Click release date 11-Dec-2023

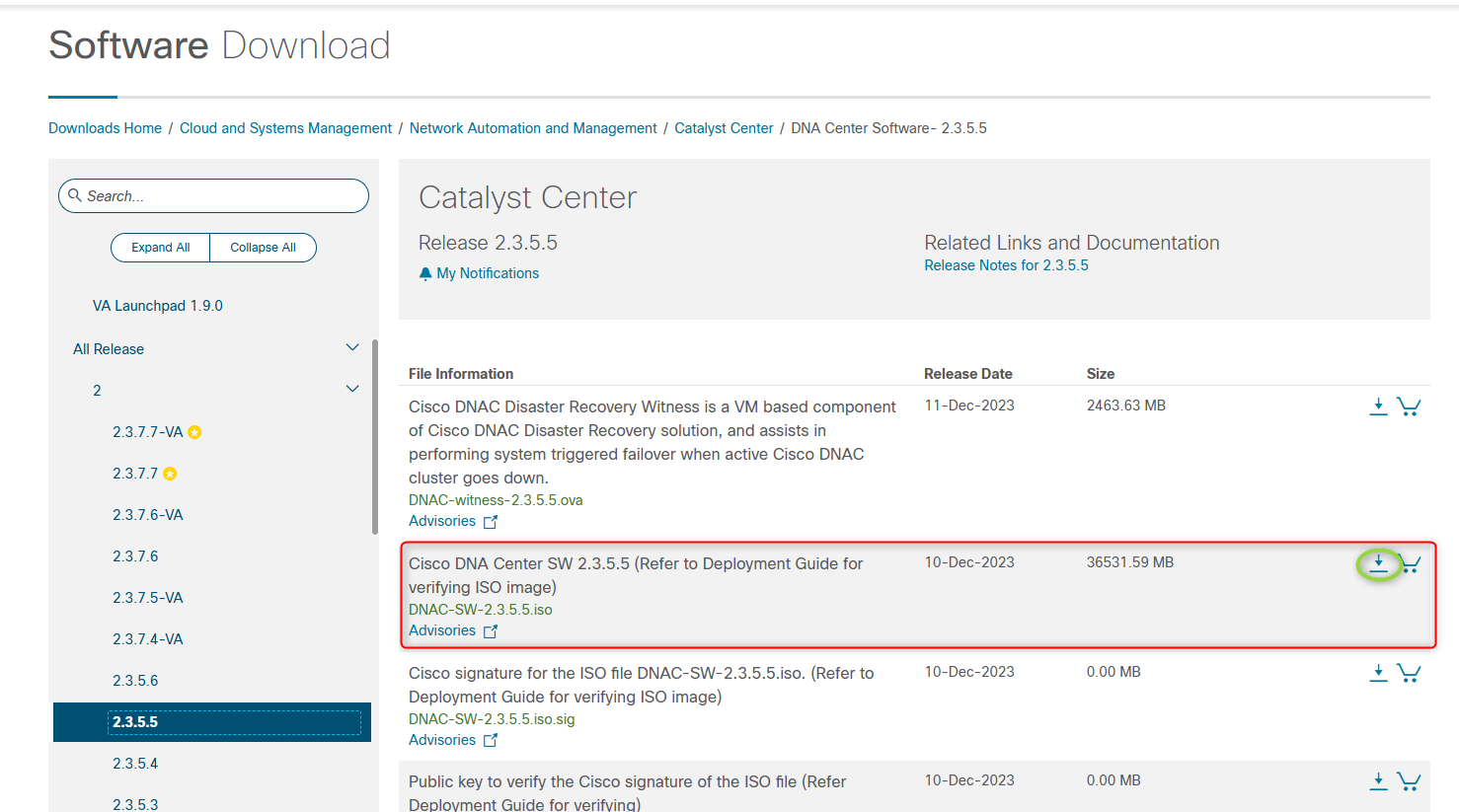coord(969,406)
